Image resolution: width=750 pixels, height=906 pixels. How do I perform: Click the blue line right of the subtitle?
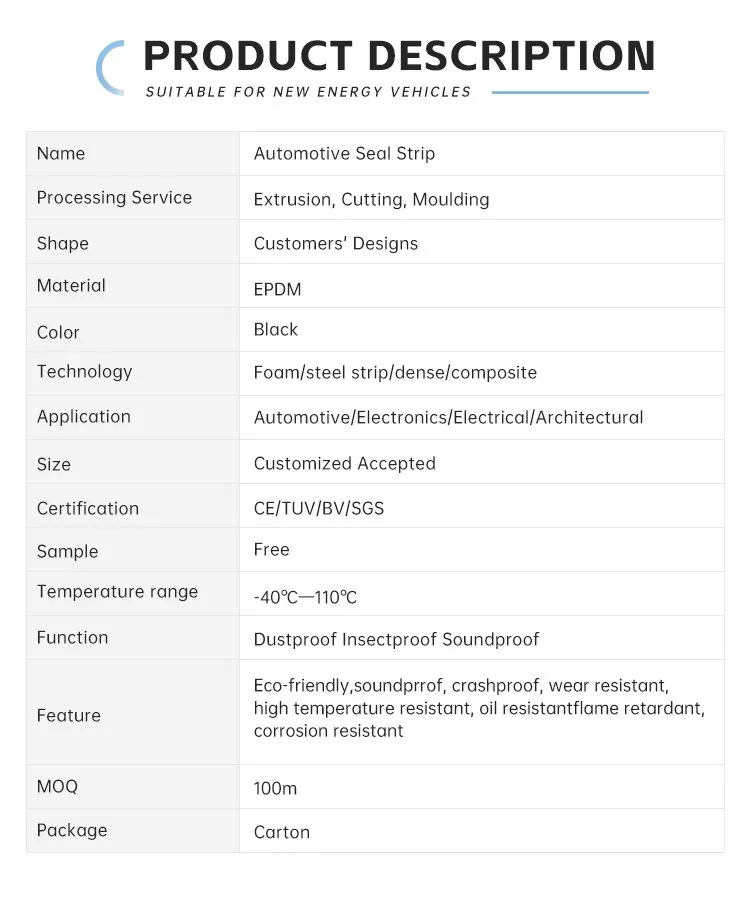click(x=570, y=92)
